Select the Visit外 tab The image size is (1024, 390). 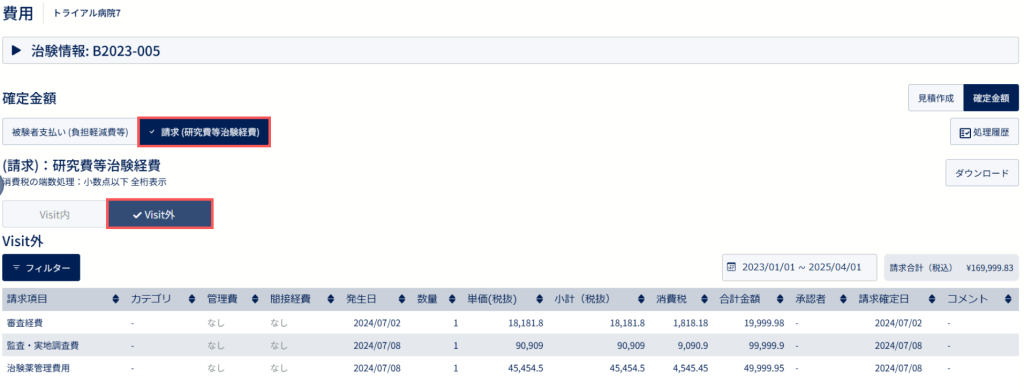coord(160,214)
